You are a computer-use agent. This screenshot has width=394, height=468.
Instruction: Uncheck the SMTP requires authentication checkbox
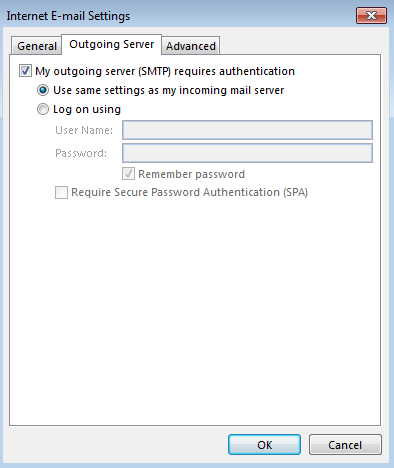(x=25, y=71)
